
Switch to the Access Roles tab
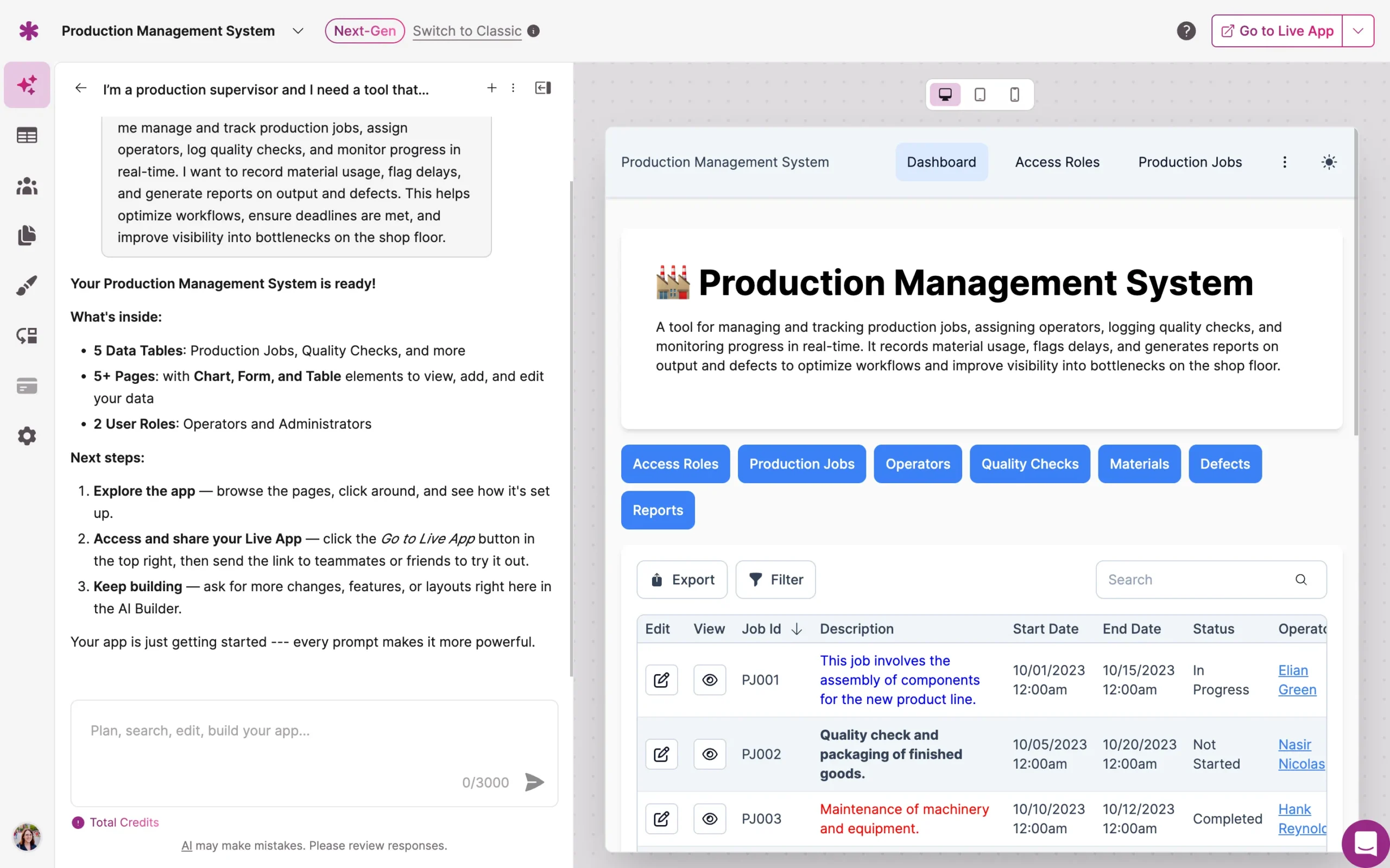1057,162
